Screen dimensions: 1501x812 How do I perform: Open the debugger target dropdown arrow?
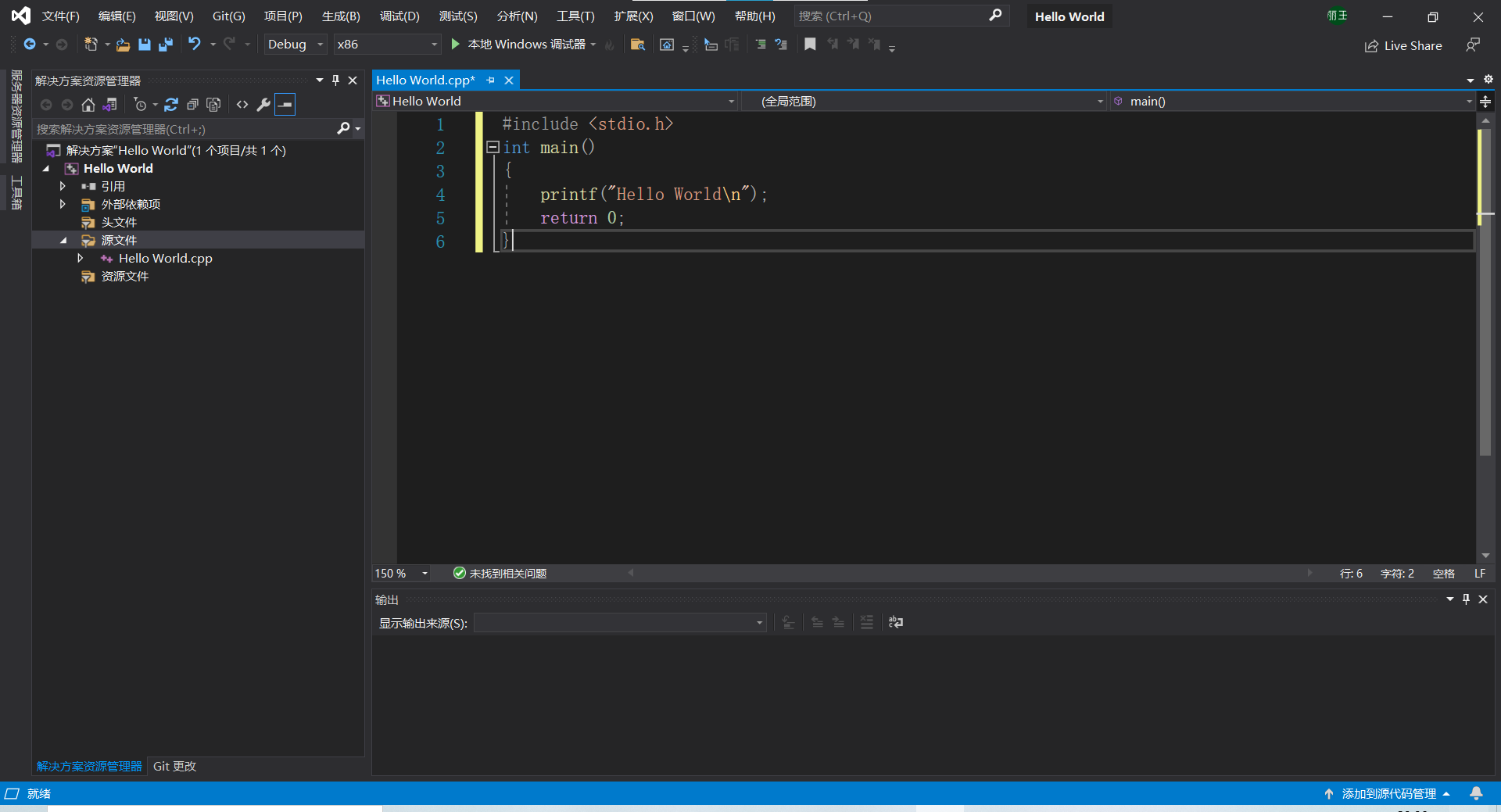tap(593, 45)
